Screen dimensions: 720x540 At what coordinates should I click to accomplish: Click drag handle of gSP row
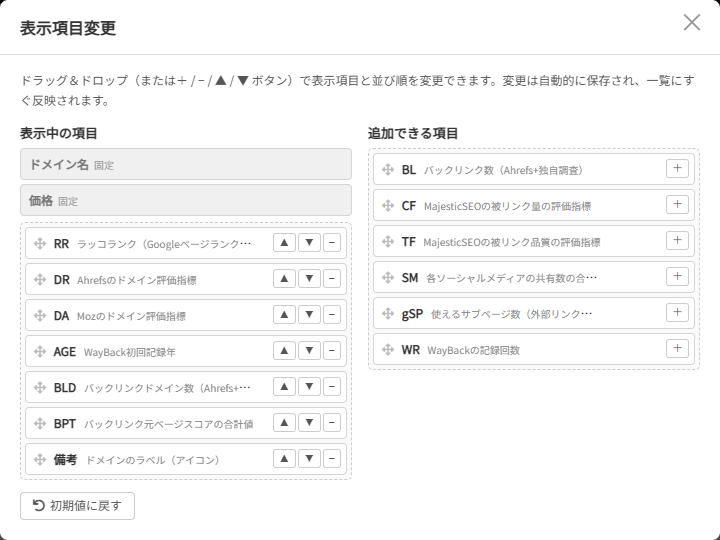point(388,314)
